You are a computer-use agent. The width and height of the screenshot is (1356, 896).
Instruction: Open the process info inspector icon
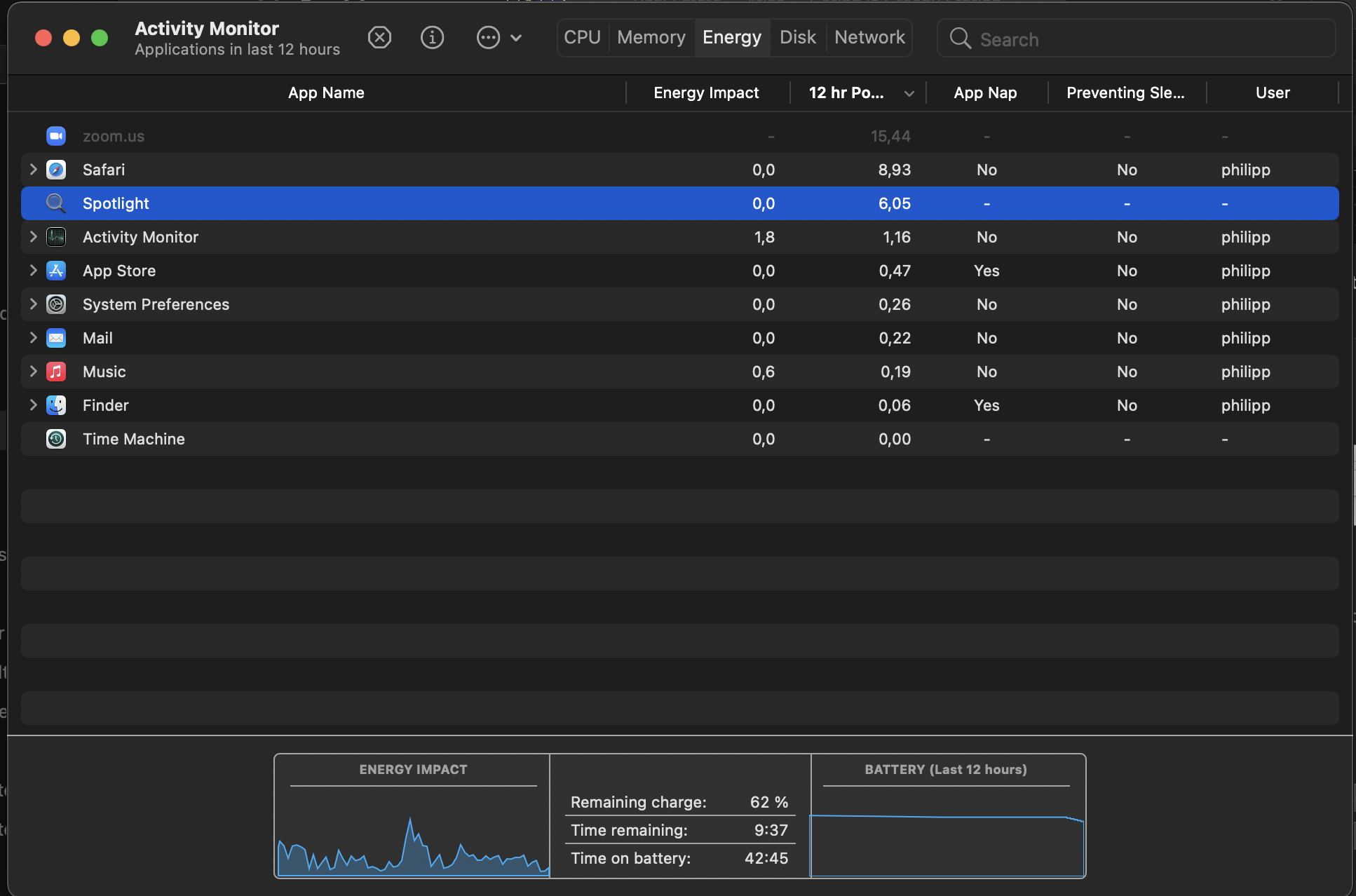tap(432, 37)
